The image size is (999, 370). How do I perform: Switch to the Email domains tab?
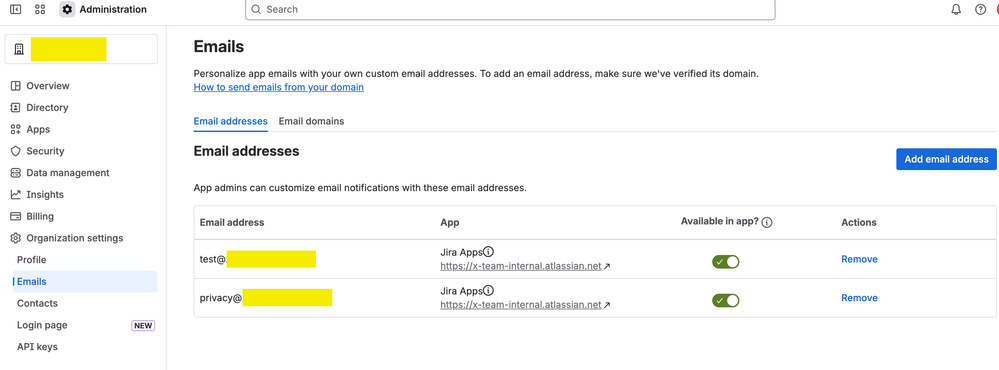pos(311,121)
